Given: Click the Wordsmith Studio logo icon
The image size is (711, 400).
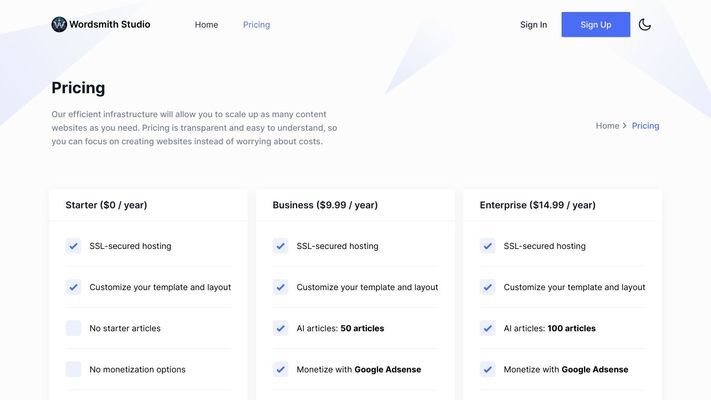Looking at the screenshot, I should click(x=59, y=24).
